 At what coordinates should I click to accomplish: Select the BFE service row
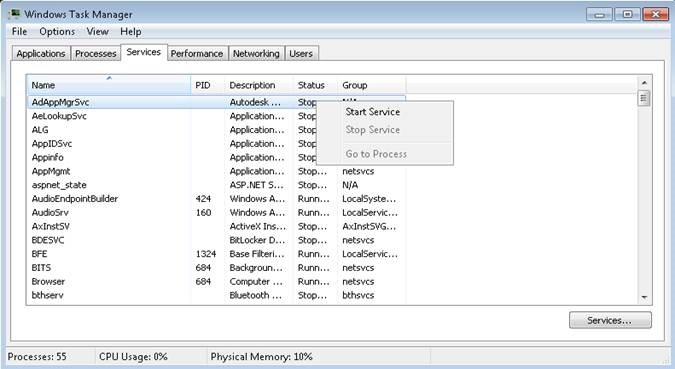(216, 254)
